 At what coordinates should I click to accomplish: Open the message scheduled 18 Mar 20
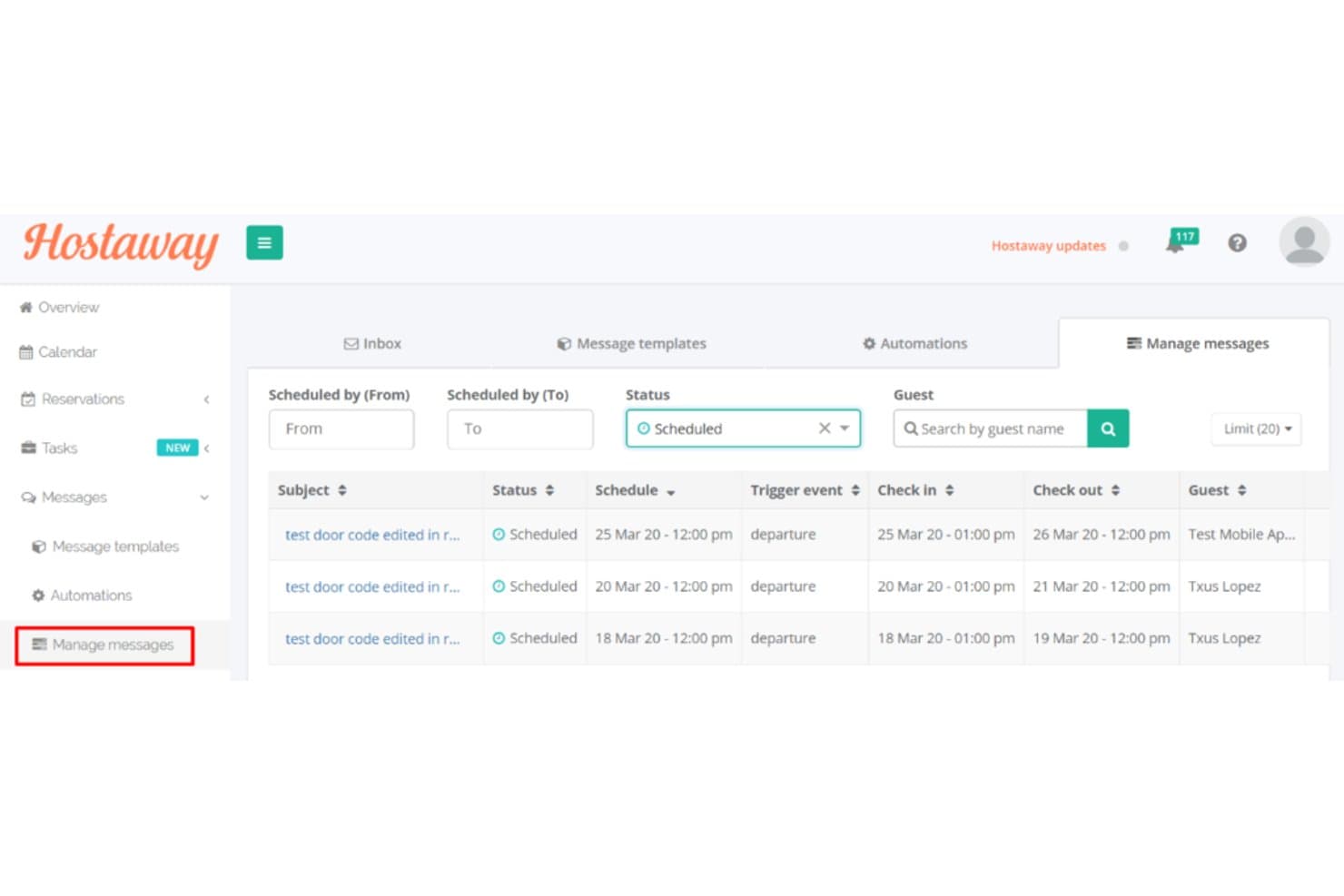372,638
